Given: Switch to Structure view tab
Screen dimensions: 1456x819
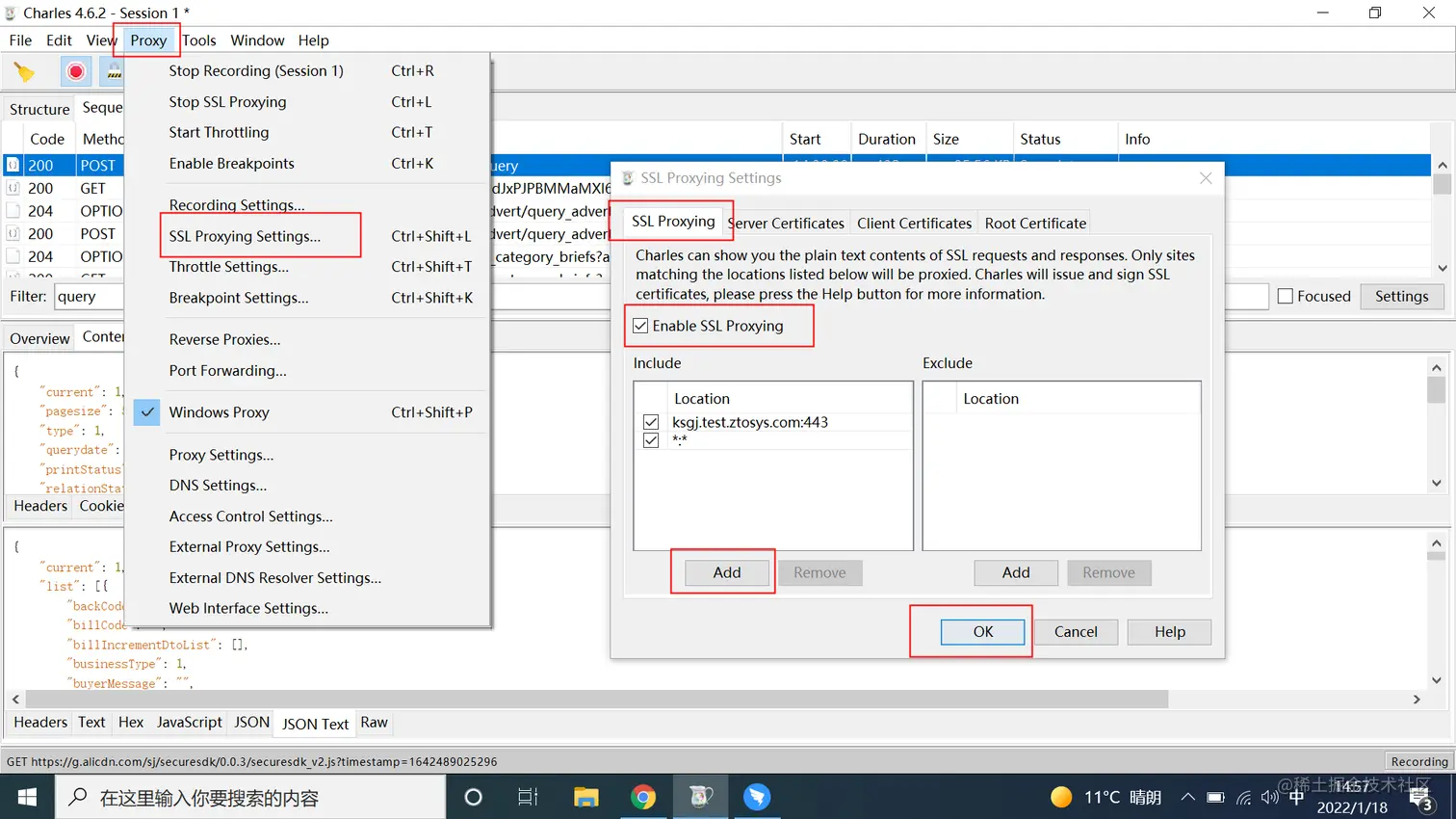Looking at the screenshot, I should (x=39, y=109).
